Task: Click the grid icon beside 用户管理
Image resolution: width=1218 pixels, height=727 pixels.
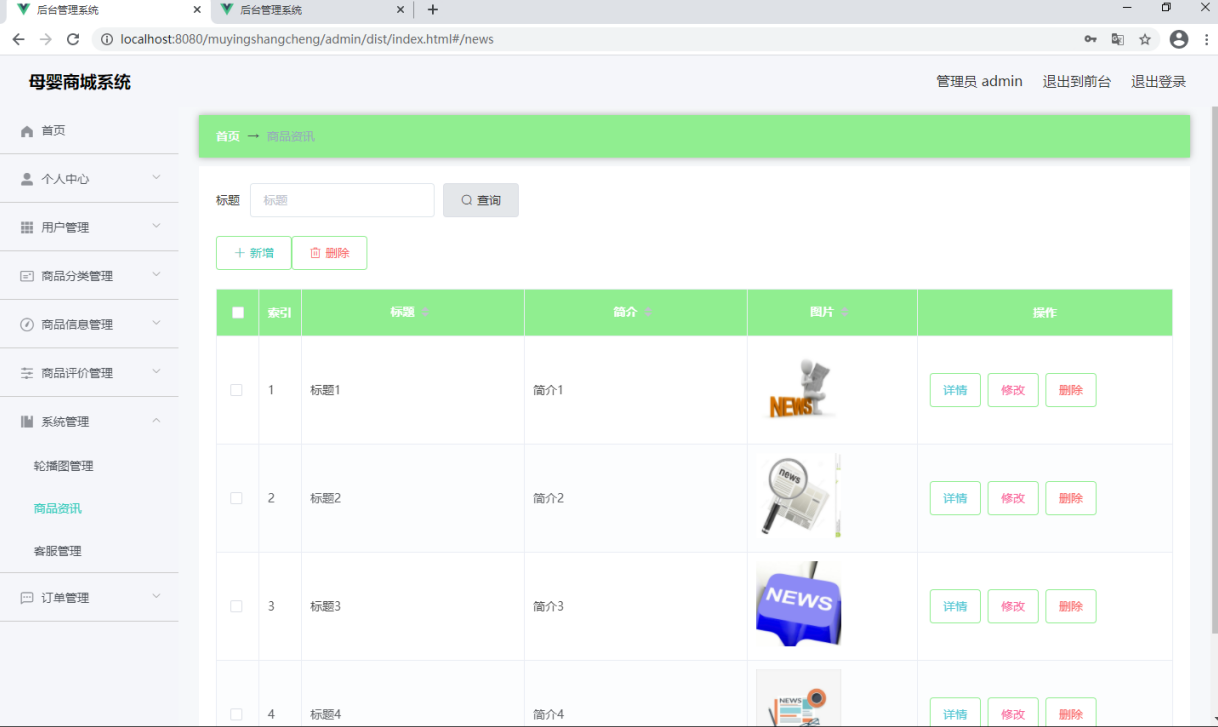Action: 27,228
